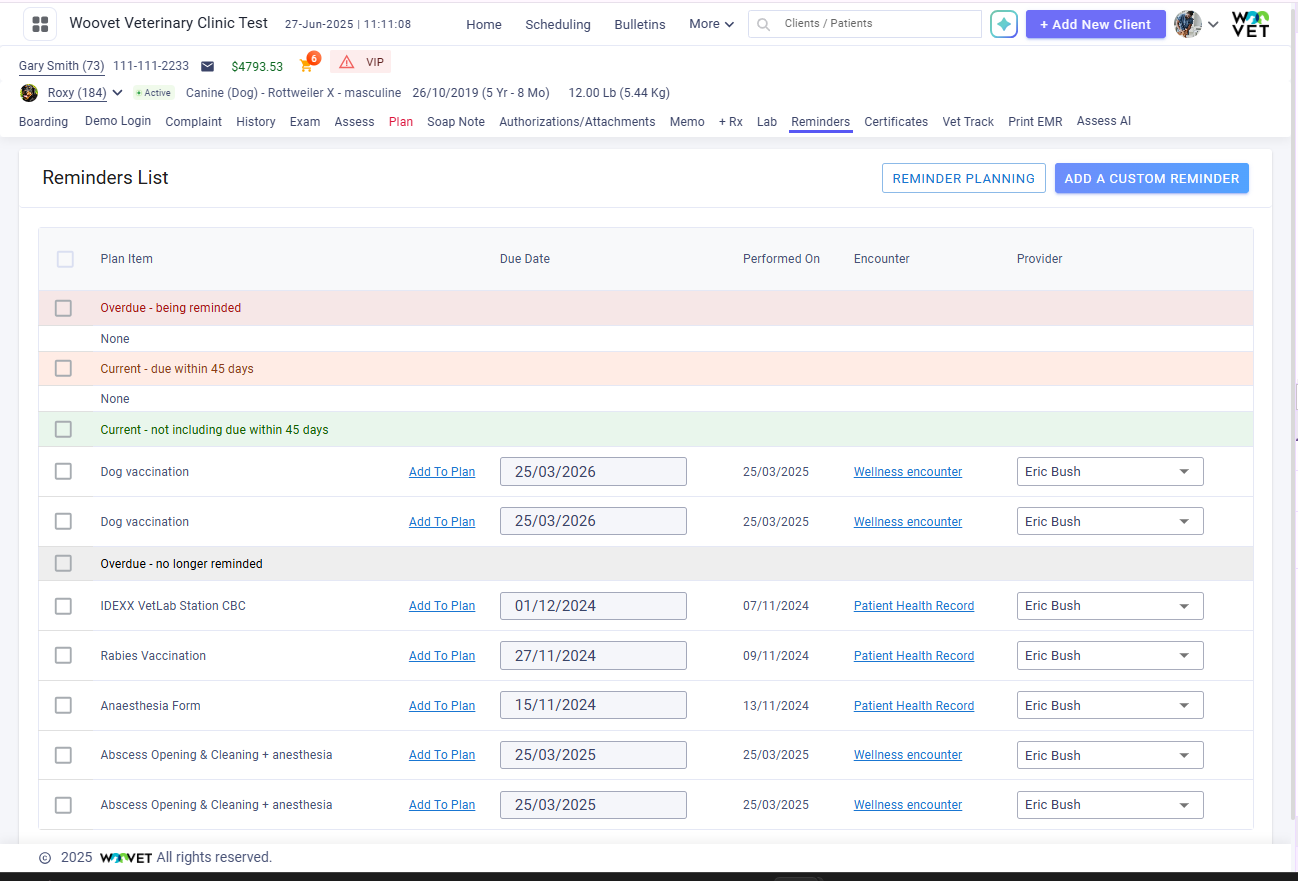The width and height of the screenshot is (1298, 881).
Task: Check the IDEXX VetLab Station CBC checkbox
Action: tap(63, 606)
